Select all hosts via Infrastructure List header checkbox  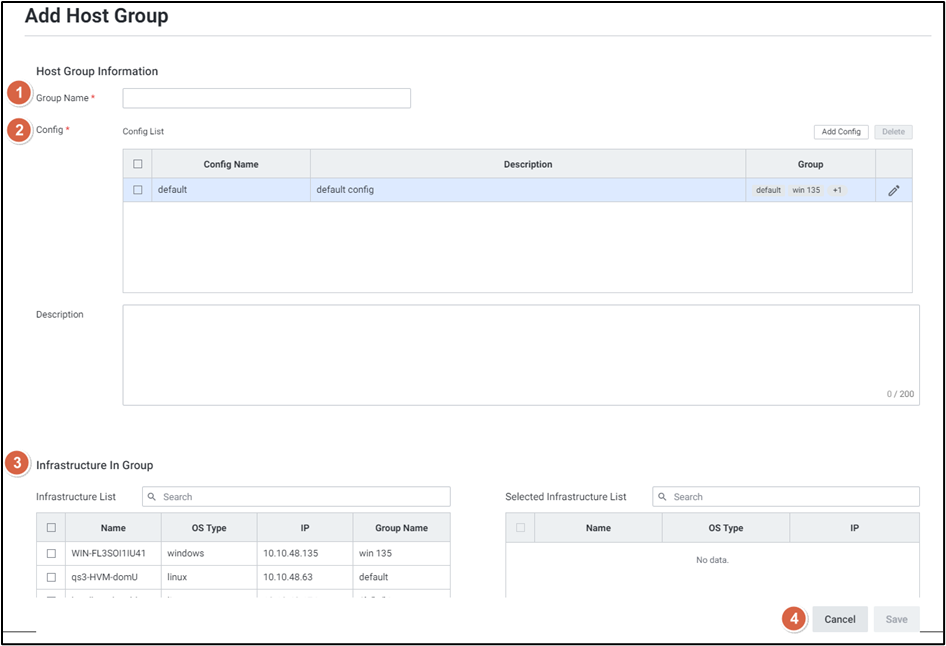tap(51, 528)
